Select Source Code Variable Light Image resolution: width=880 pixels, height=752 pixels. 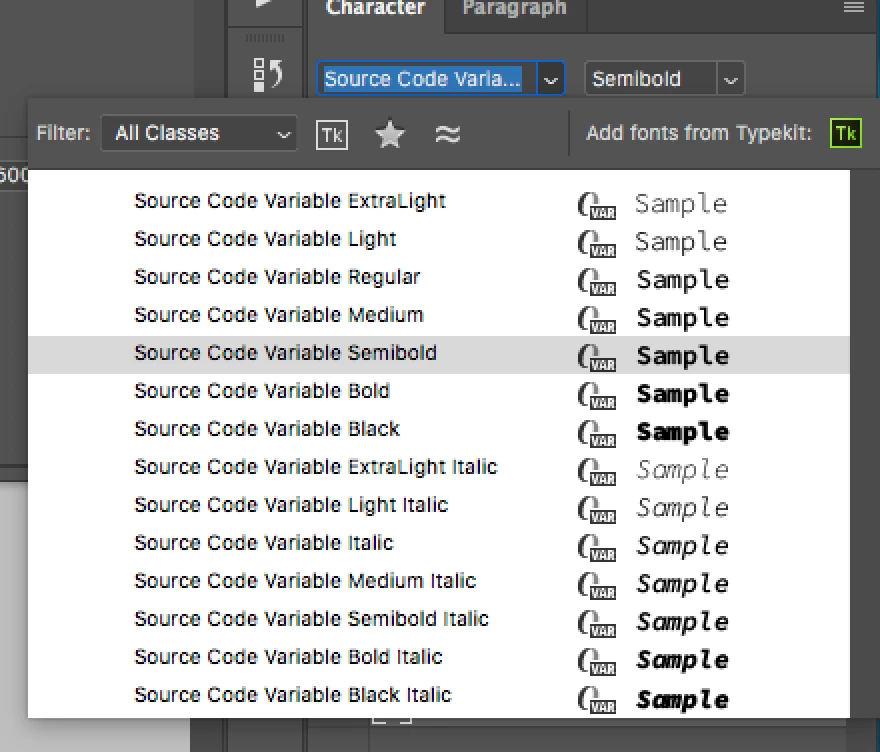pyautogui.click(x=439, y=240)
